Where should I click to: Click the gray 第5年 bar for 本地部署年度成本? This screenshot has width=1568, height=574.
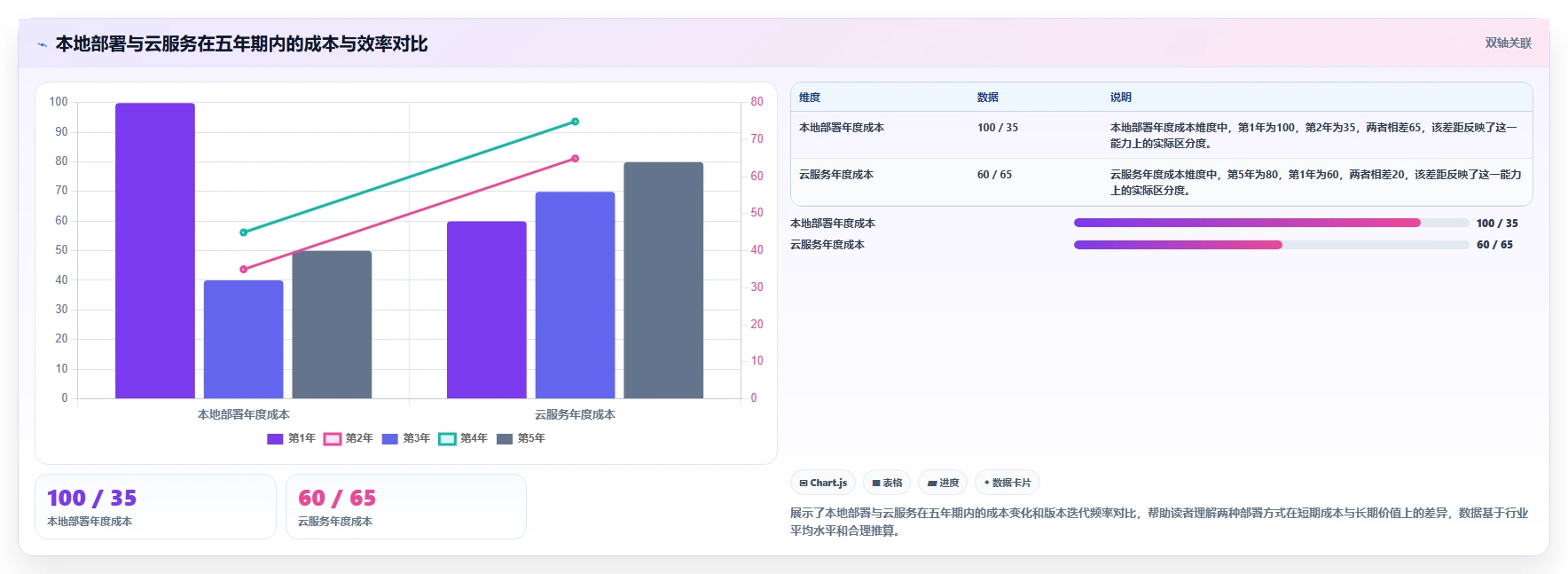tap(332, 325)
